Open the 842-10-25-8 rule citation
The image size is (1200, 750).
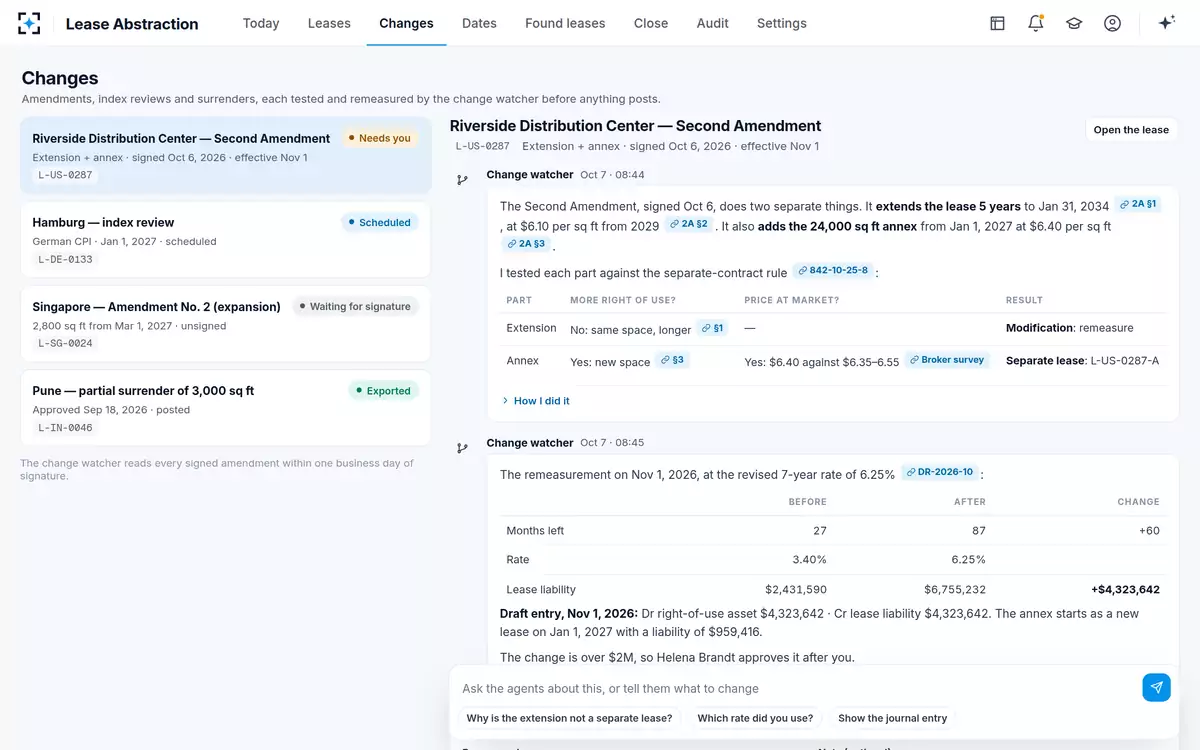(832, 270)
